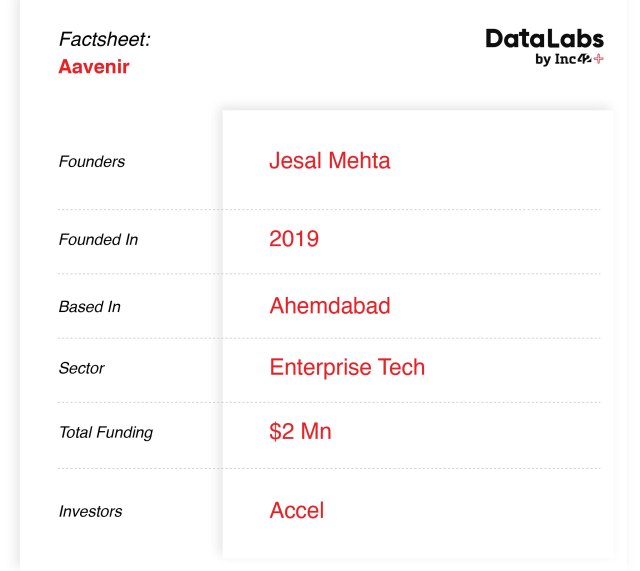Select the 'Enterprise Tech' sector value

pyautogui.click(x=347, y=367)
